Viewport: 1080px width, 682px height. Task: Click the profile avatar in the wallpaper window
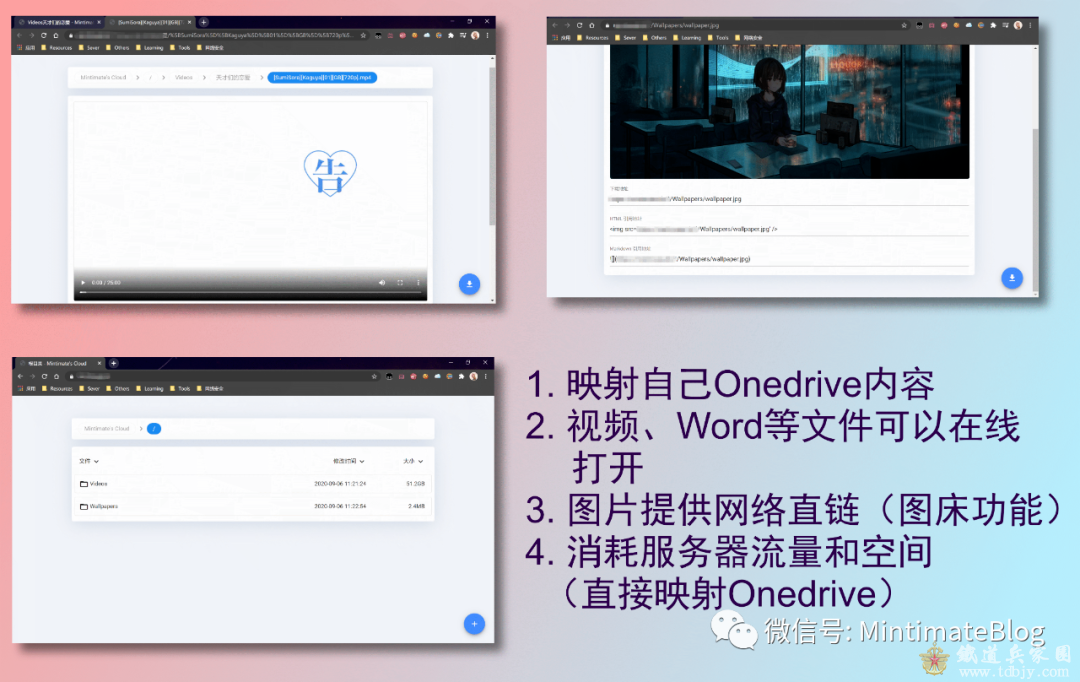point(1018,25)
